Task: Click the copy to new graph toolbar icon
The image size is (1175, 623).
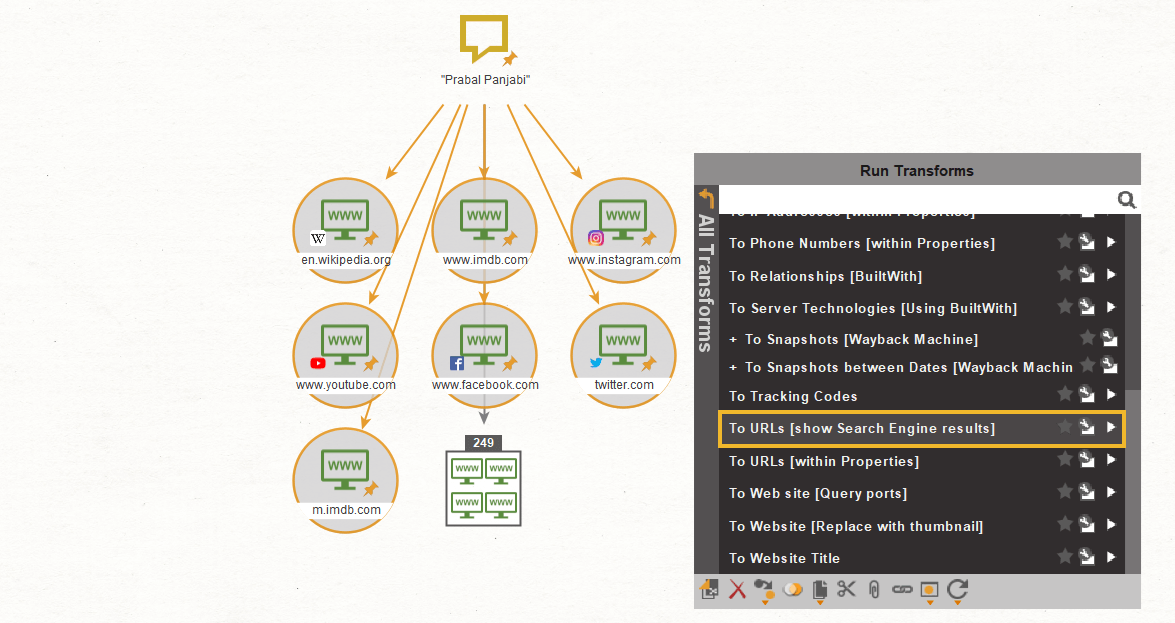Action: 709,590
